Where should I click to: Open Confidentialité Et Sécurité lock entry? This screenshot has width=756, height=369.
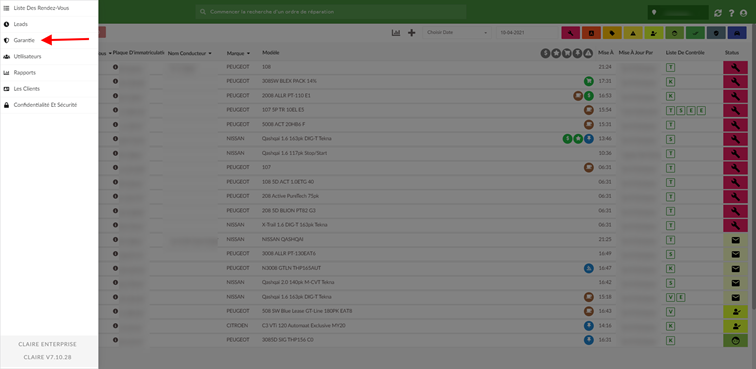[45, 105]
